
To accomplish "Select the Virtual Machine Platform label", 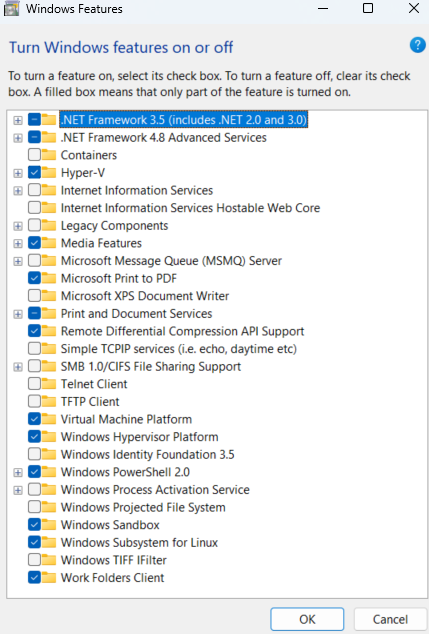I will tap(126, 419).
